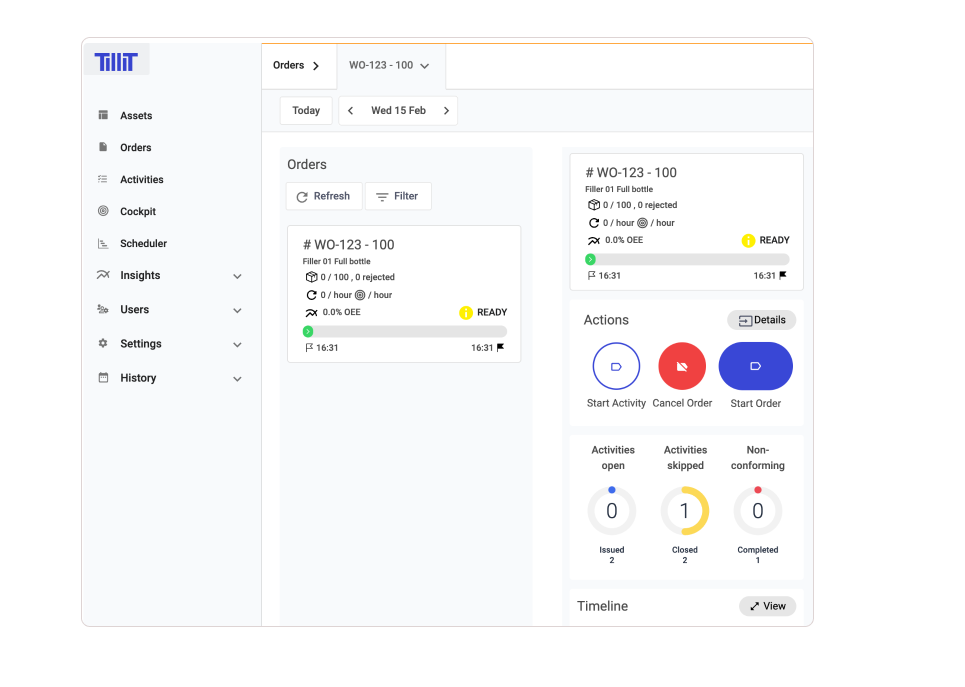Open the orders Filter

[398, 196]
